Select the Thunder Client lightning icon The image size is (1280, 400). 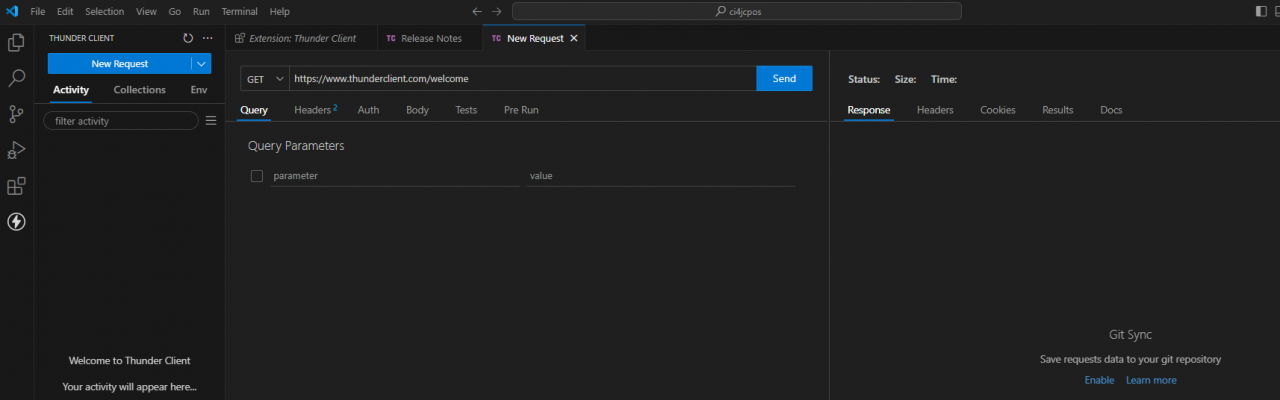(x=16, y=222)
